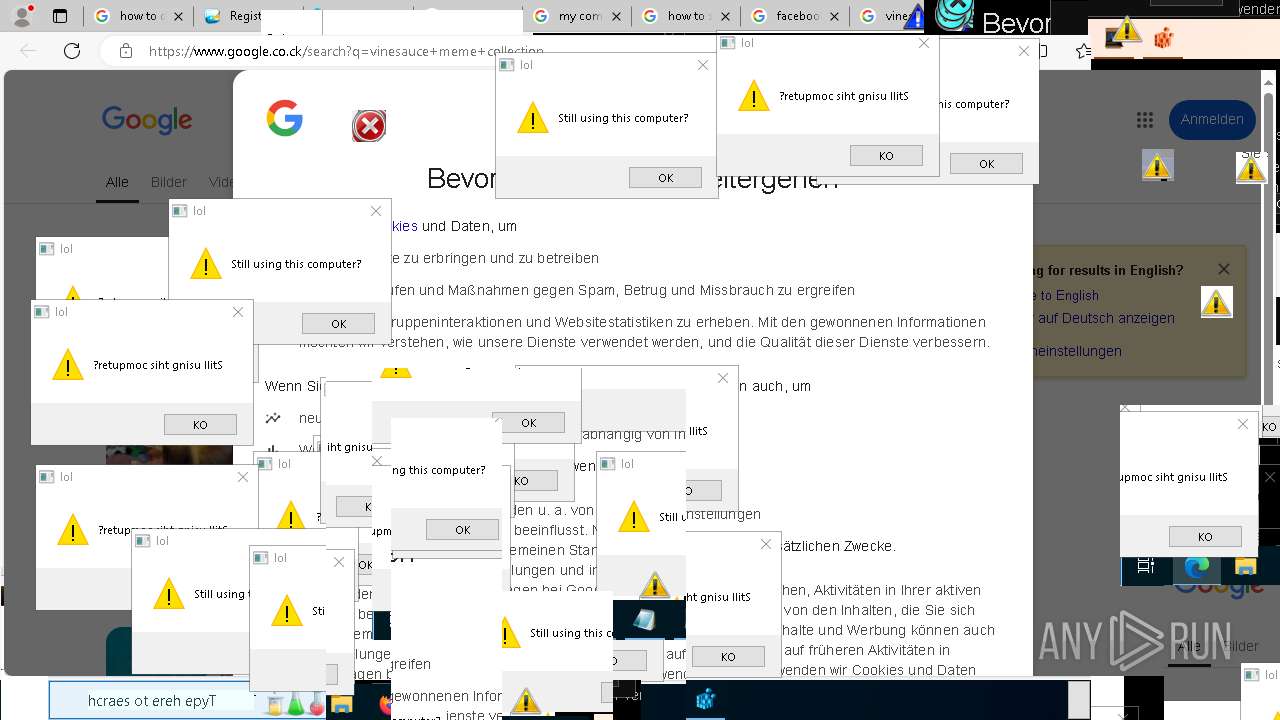The height and width of the screenshot is (720, 1280).
Task: Close the lol dialog covering the Bevor heading
Action: point(703,65)
